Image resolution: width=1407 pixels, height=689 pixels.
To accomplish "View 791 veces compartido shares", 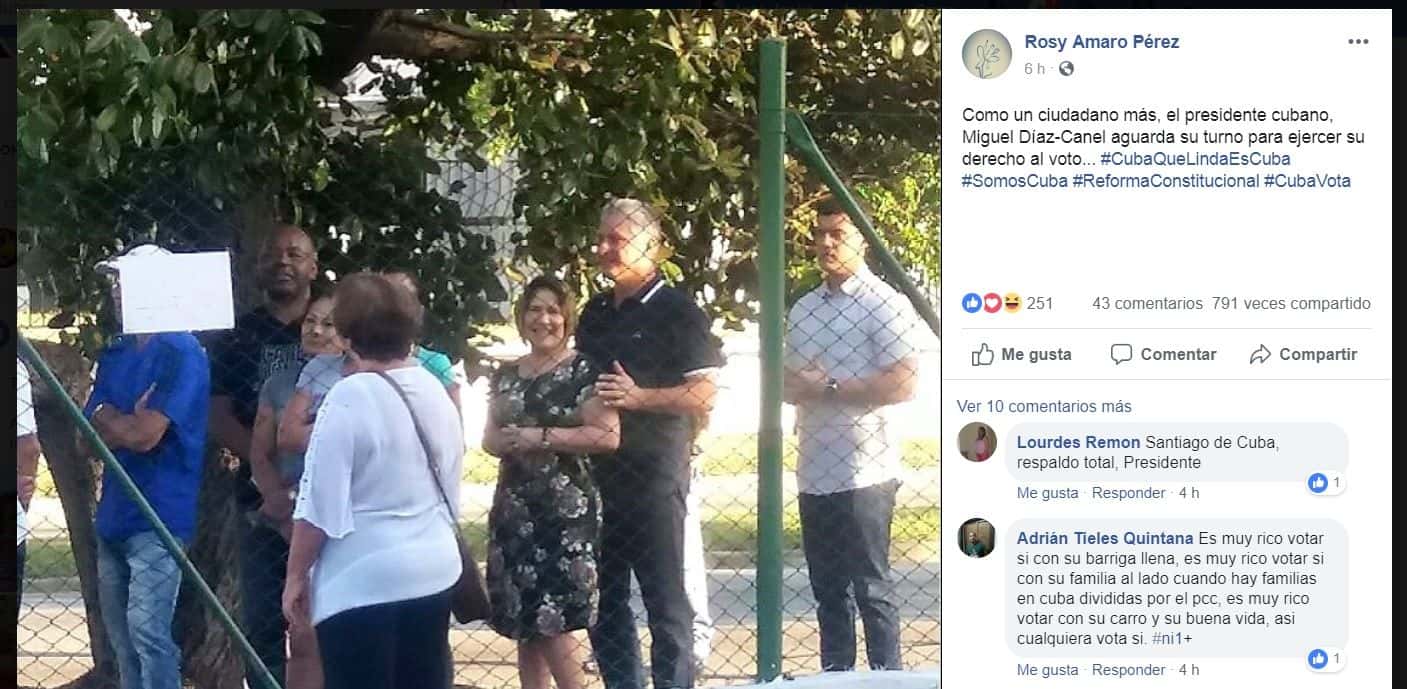I will click(x=1291, y=303).
